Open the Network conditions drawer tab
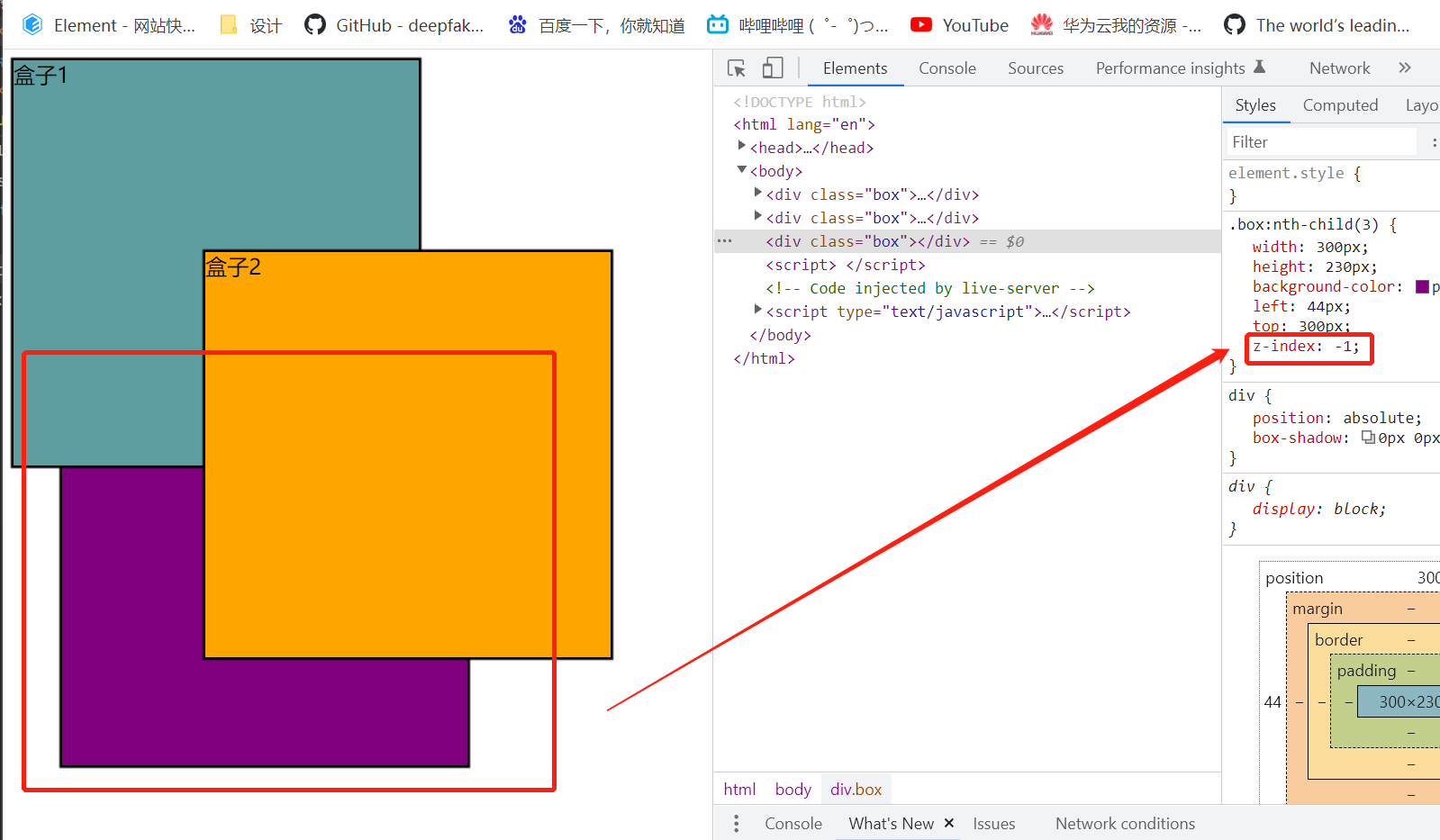 pyautogui.click(x=1125, y=823)
